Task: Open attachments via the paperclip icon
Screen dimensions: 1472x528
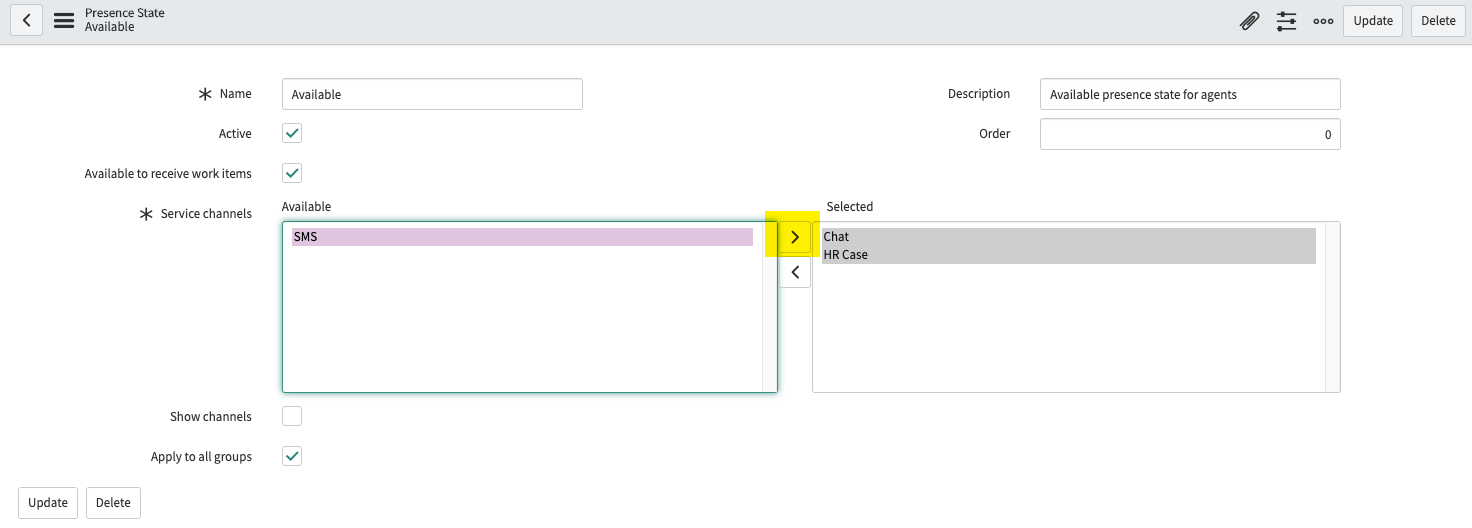Action: [1249, 21]
